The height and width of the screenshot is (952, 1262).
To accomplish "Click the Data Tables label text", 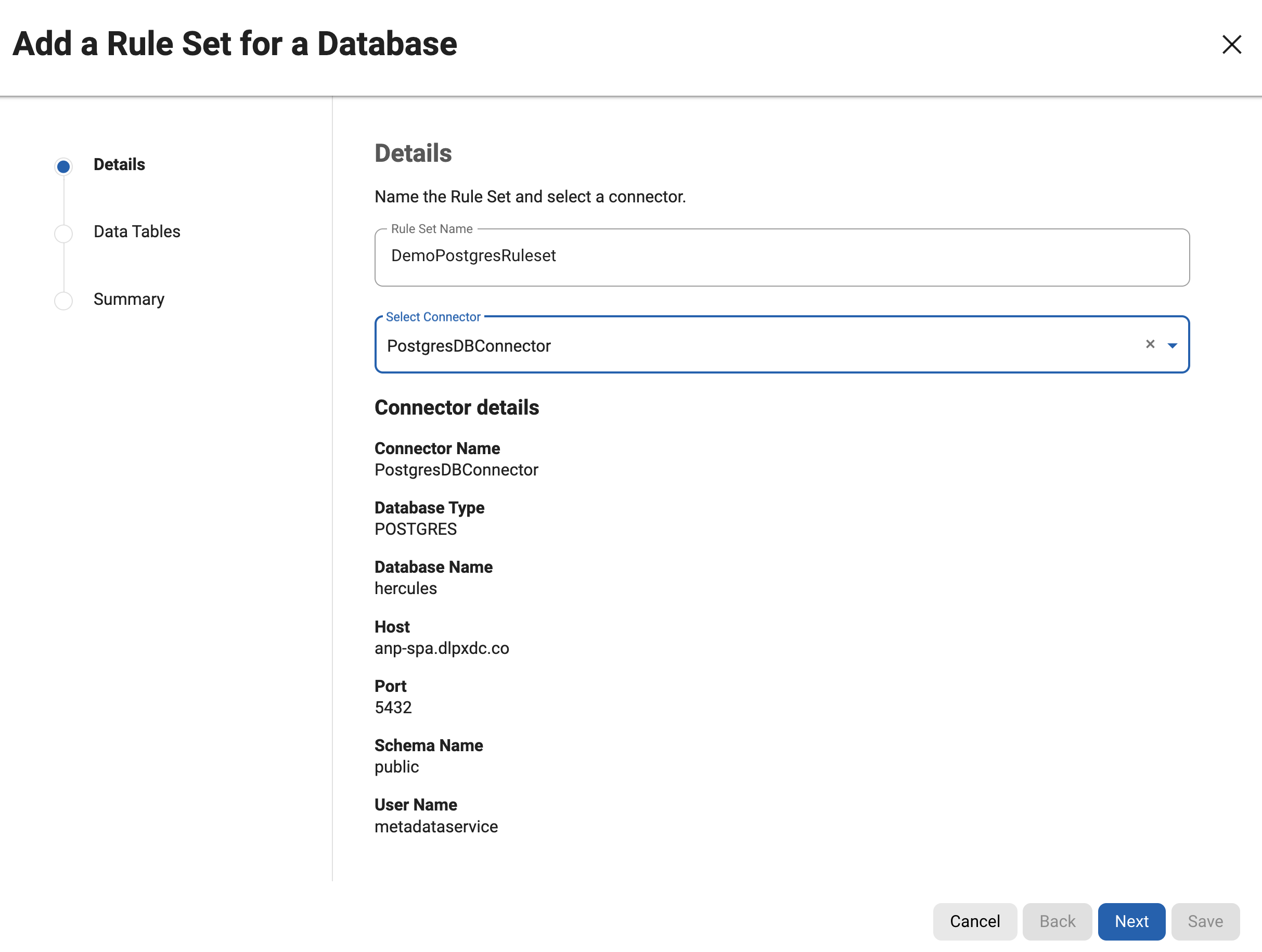I will [x=136, y=231].
